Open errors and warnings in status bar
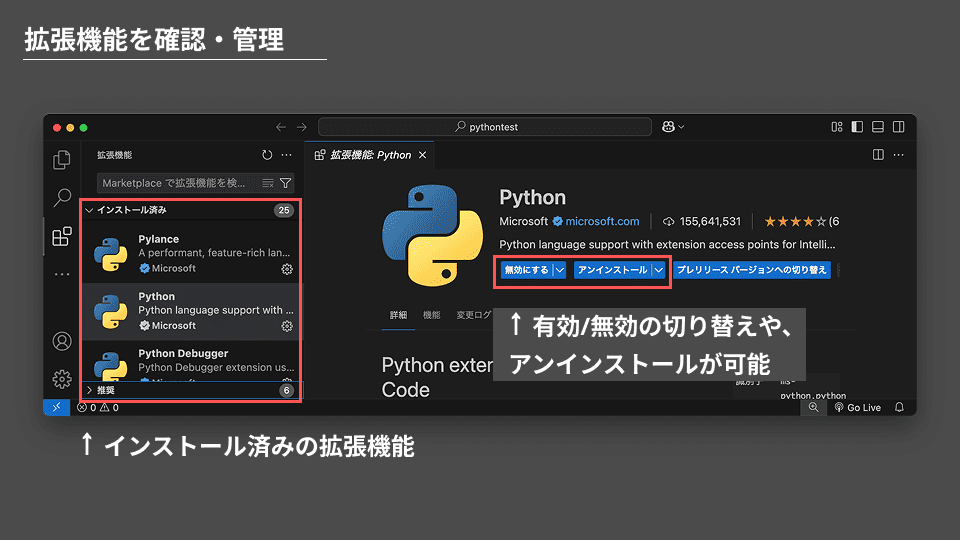 98,408
